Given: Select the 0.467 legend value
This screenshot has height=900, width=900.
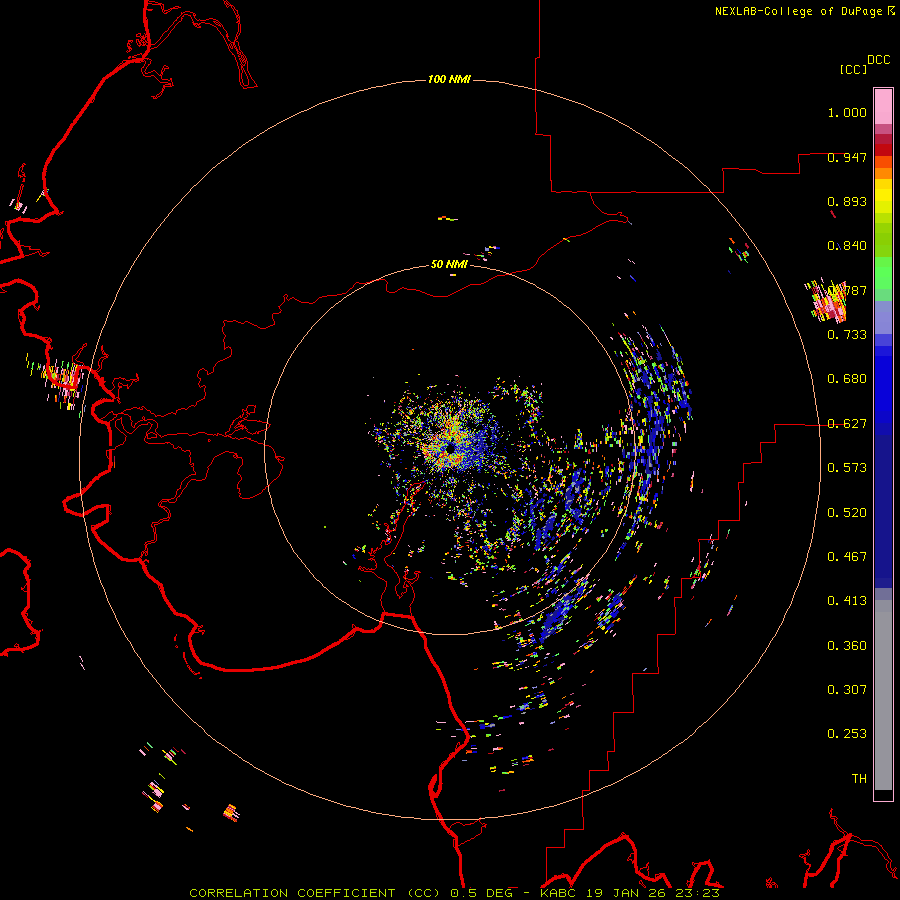Looking at the screenshot, I should [x=847, y=557].
